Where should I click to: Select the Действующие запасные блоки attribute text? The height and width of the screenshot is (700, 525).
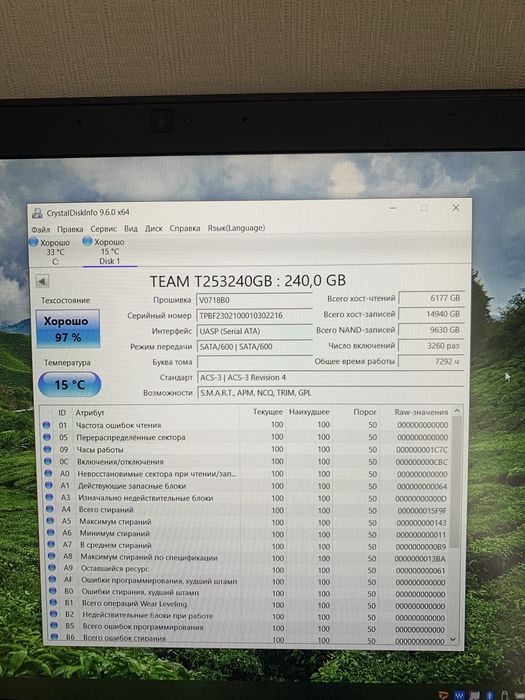click(x=132, y=486)
